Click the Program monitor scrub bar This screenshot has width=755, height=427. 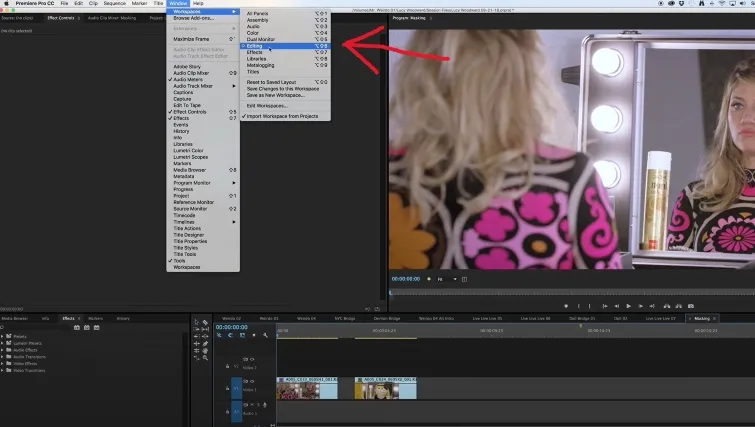(x=572, y=292)
